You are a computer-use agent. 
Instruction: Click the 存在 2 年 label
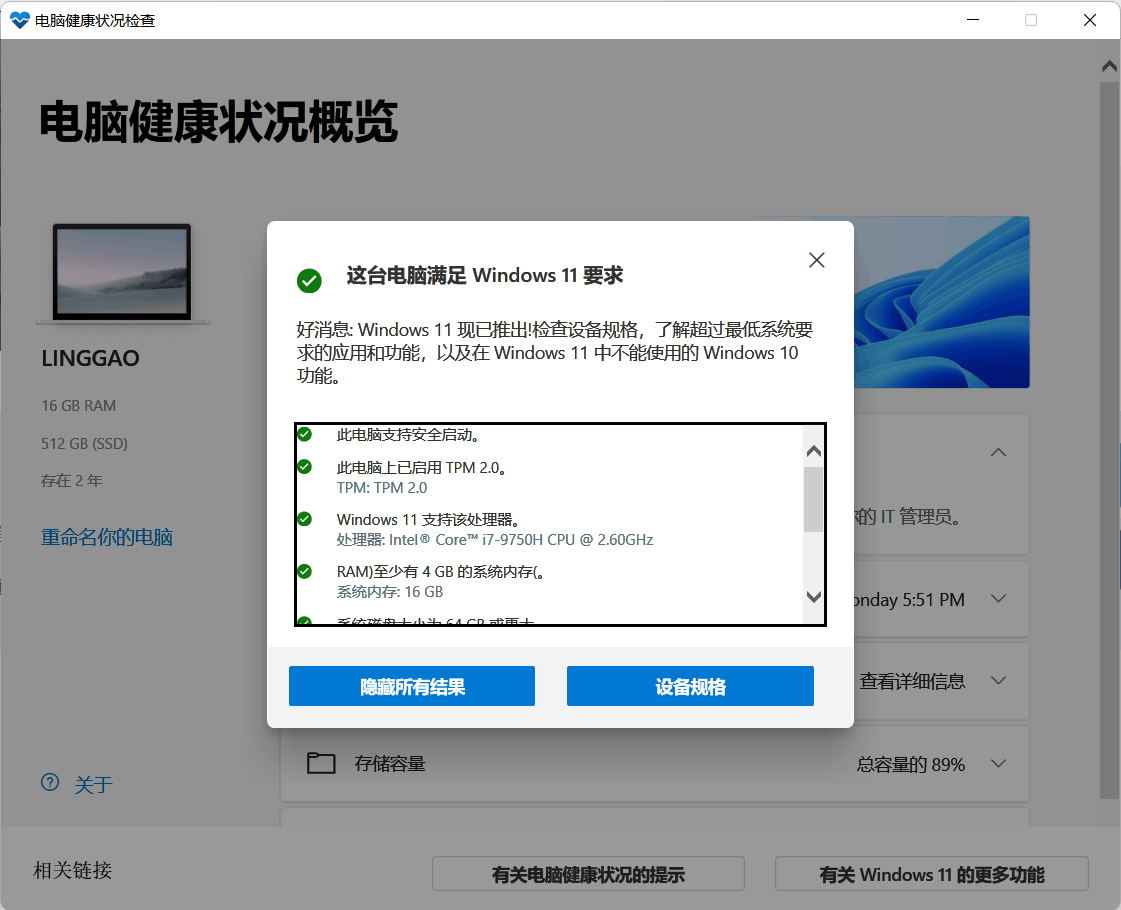tap(71, 480)
